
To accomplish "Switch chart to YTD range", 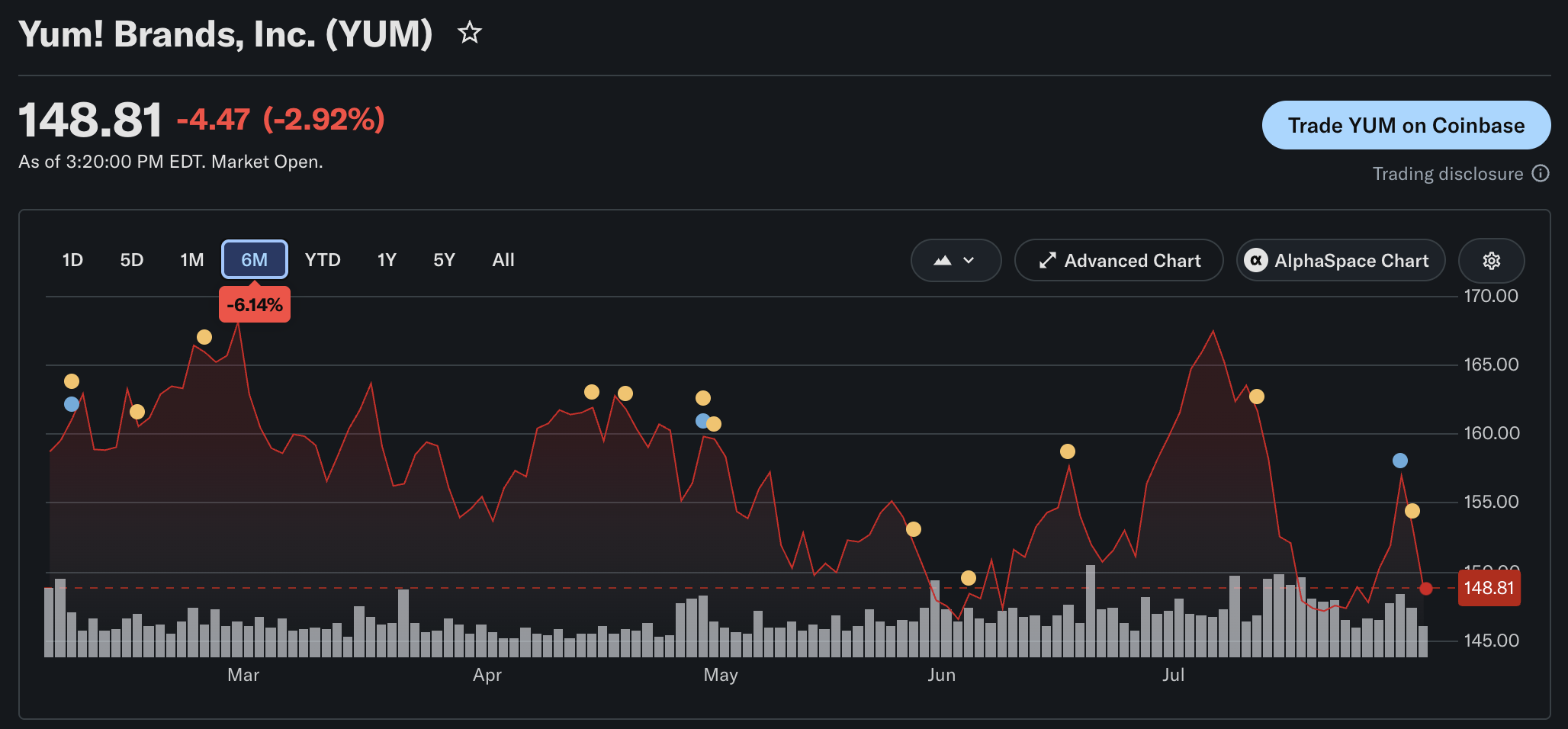I will 323,260.
